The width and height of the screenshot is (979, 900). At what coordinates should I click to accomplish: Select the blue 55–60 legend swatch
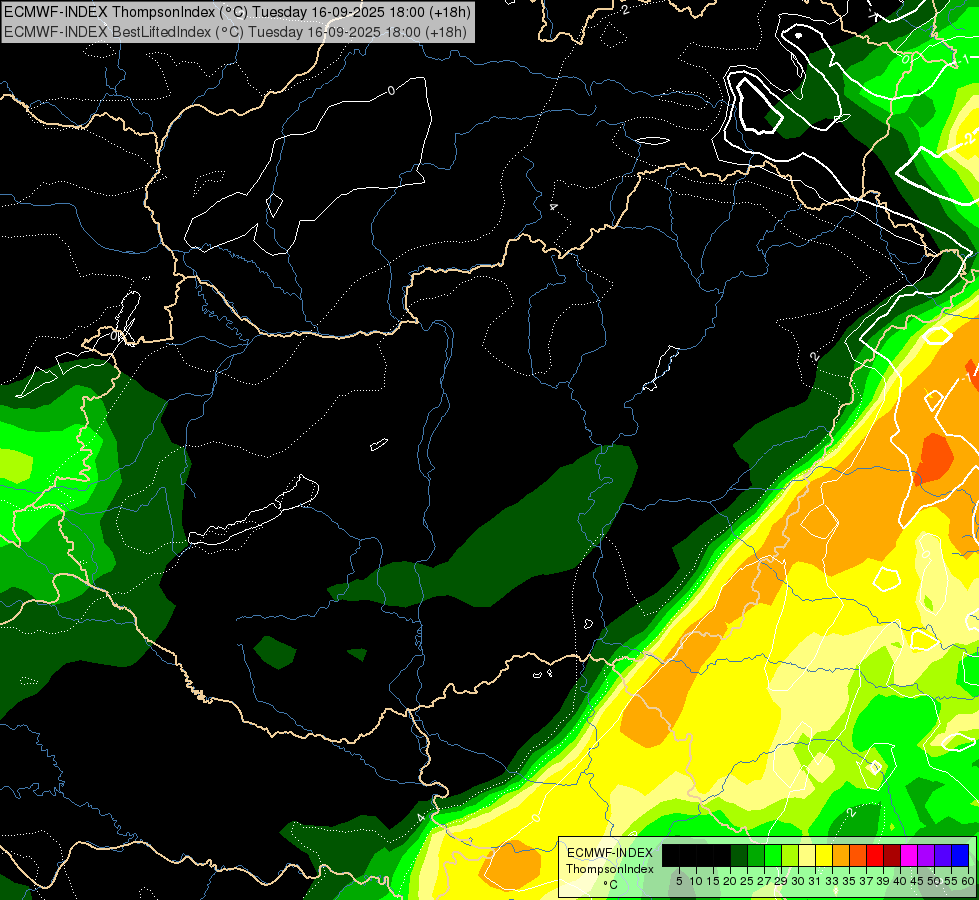pyautogui.click(x=960, y=855)
